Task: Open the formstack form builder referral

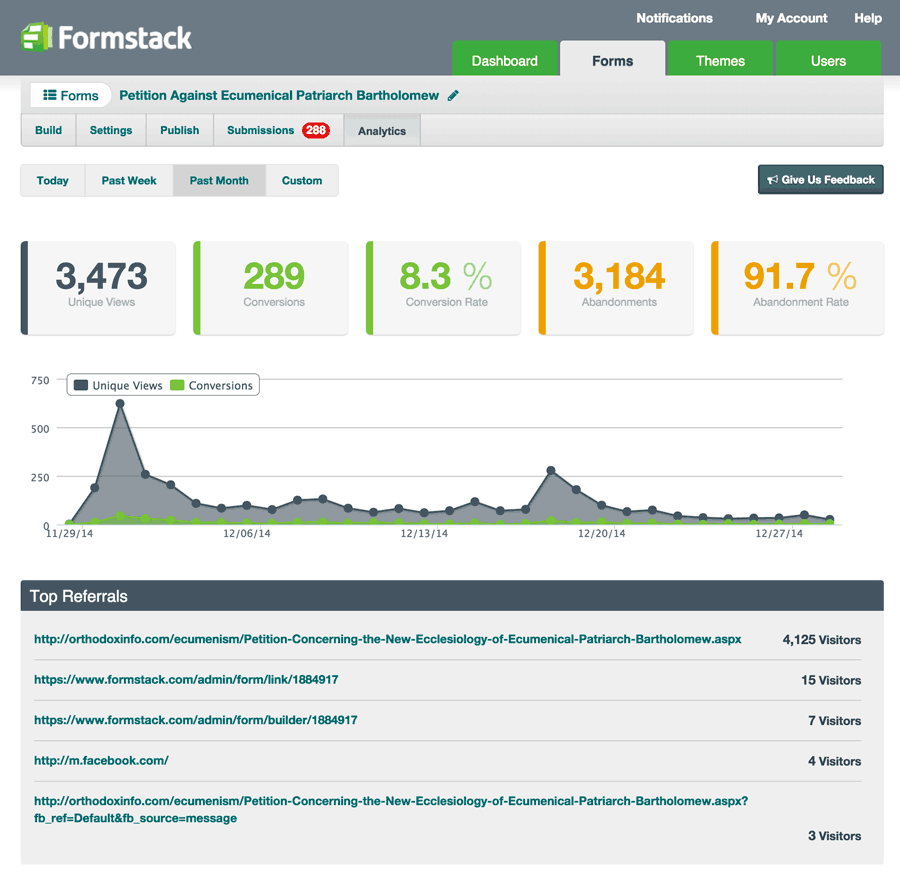Action: pyautogui.click(x=196, y=720)
